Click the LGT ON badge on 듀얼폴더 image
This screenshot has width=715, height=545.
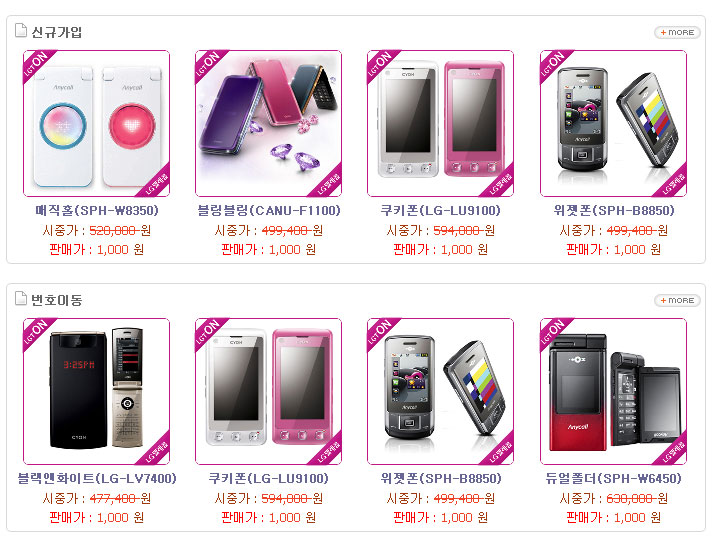[x=554, y=332]
